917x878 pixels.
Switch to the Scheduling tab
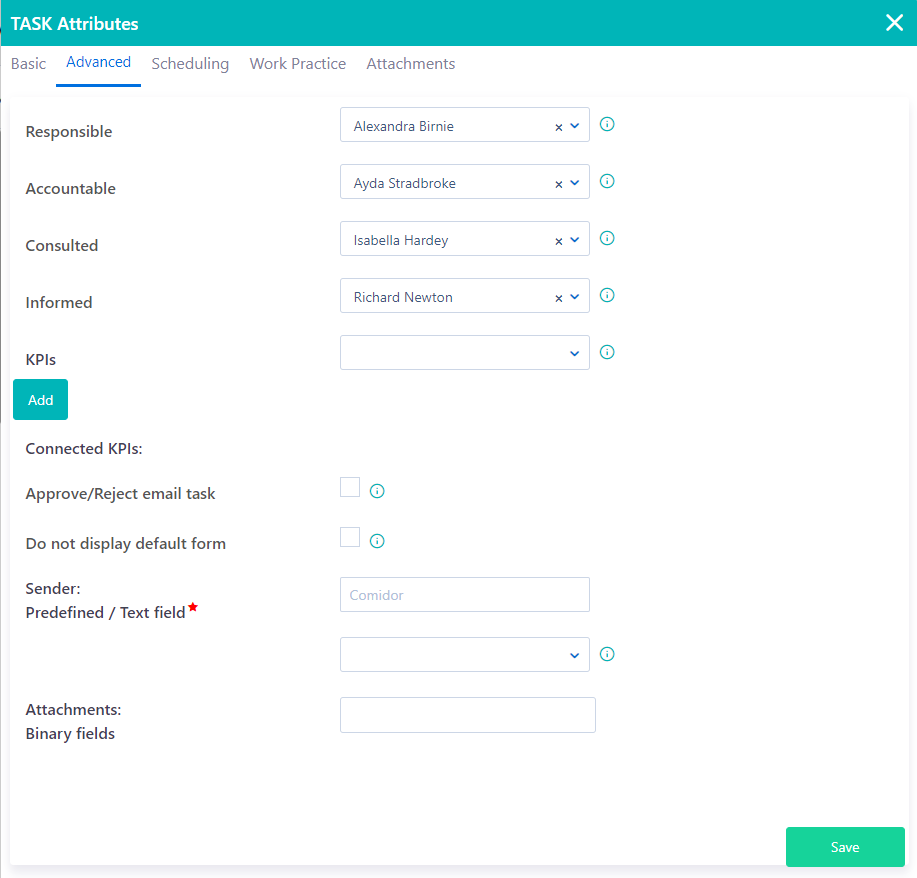[x=190, y=63]
